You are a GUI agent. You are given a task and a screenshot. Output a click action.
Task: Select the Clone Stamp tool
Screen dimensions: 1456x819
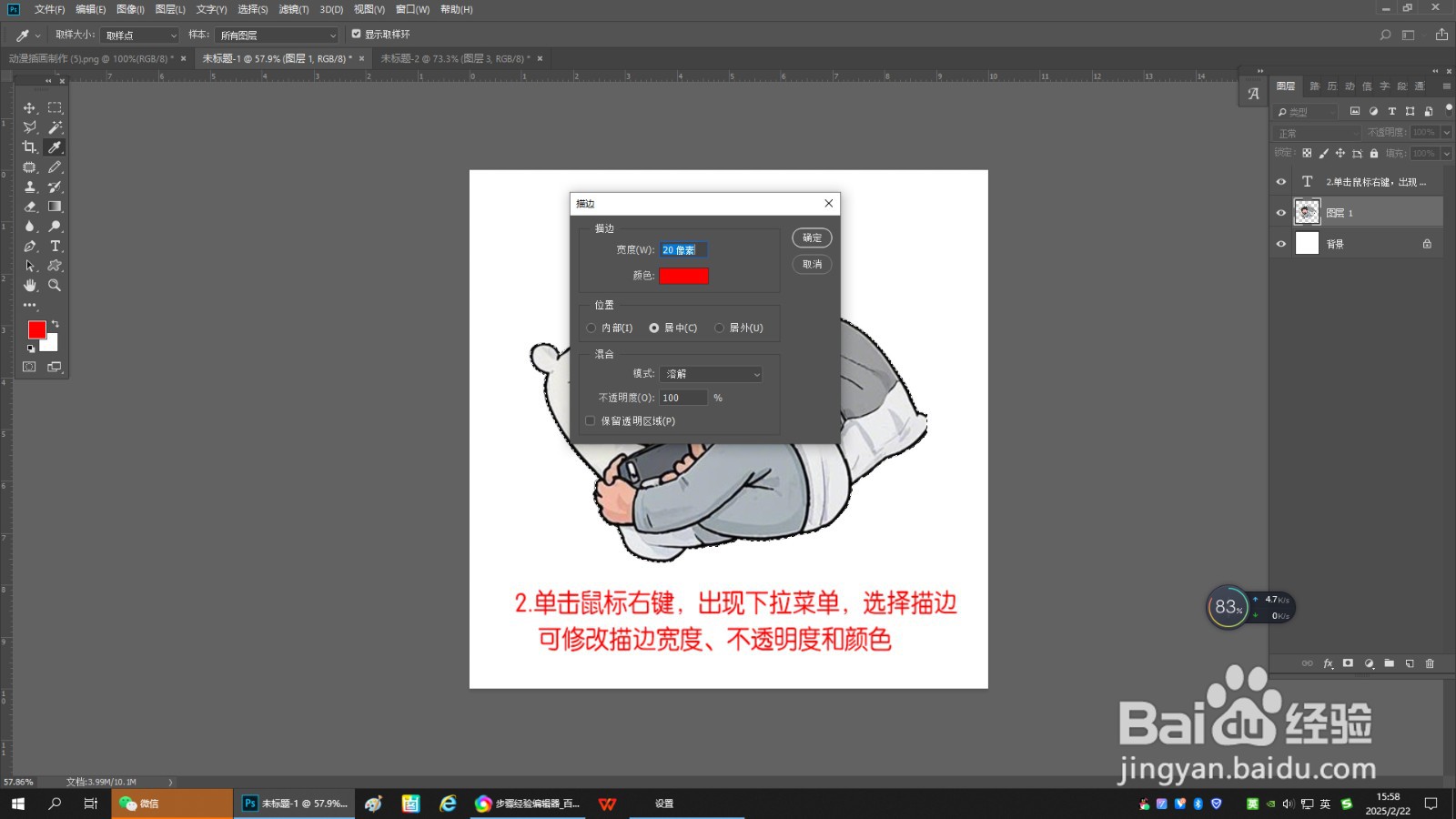coord(30,187)
